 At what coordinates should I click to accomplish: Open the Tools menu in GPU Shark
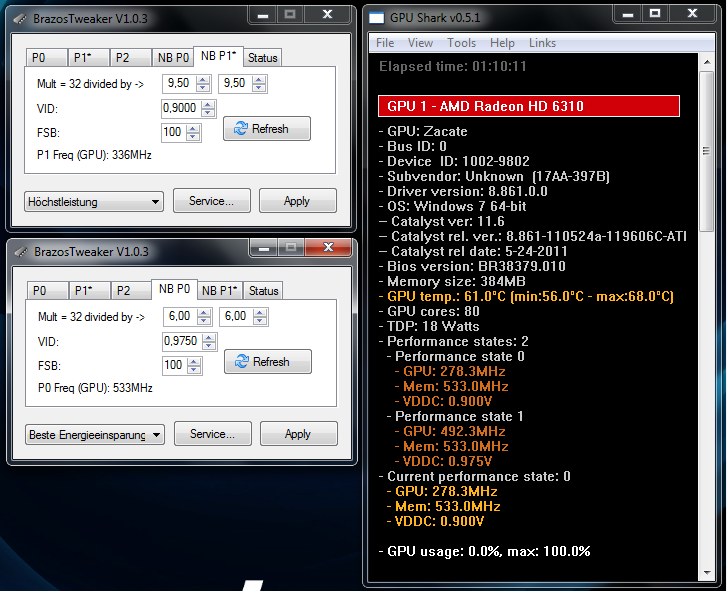(461, 43)
